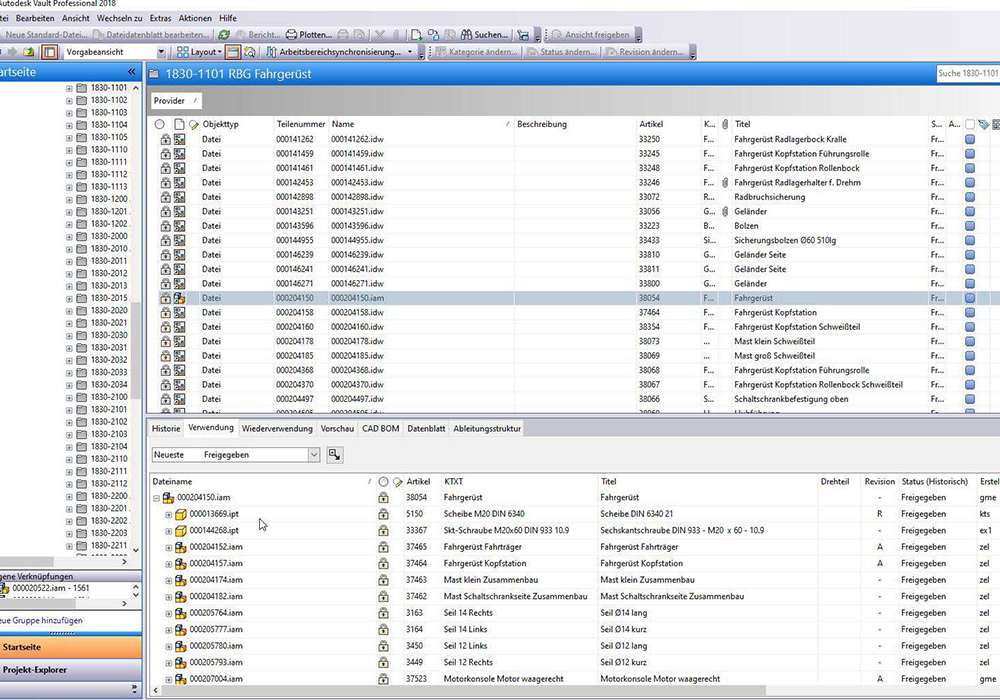Expand the Neueste Freigegeben combo box
This screenshot has width=1000, height=700.
click(x=313, y=455)
